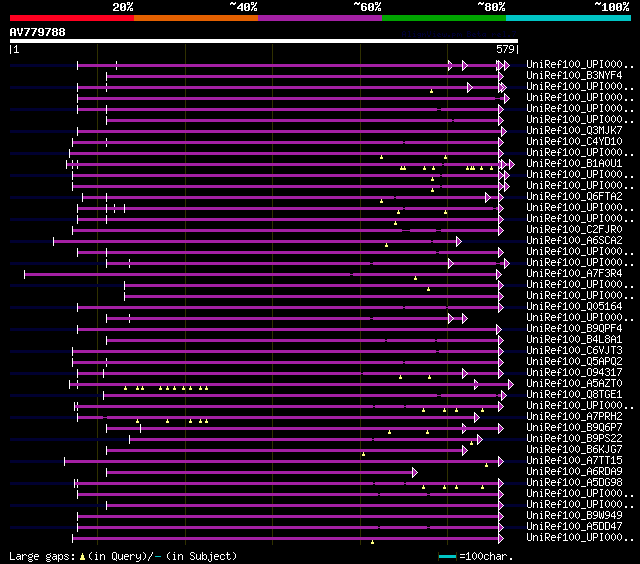Open hit UniRef100_B9Q6P7
The image size is (640, 564).
(x=574, y=428)
